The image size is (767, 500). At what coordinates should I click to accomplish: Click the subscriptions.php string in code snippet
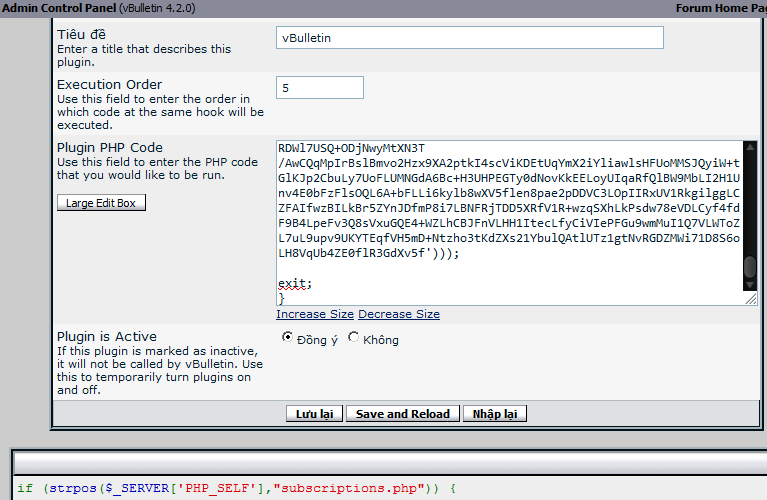point(349,488)
